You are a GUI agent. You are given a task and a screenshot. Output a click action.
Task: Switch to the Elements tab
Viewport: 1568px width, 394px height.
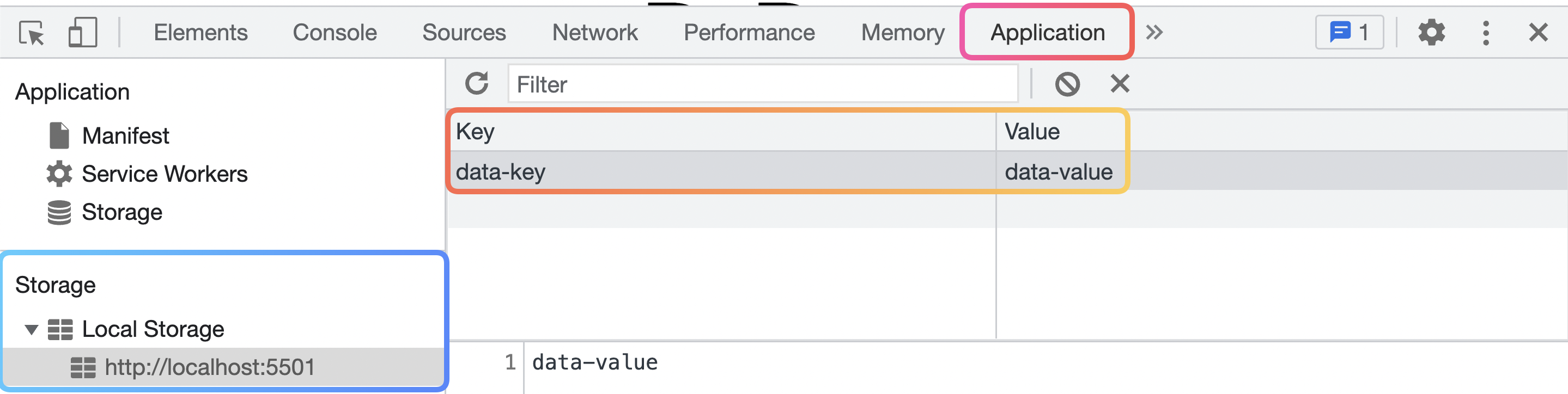point(200,33)
